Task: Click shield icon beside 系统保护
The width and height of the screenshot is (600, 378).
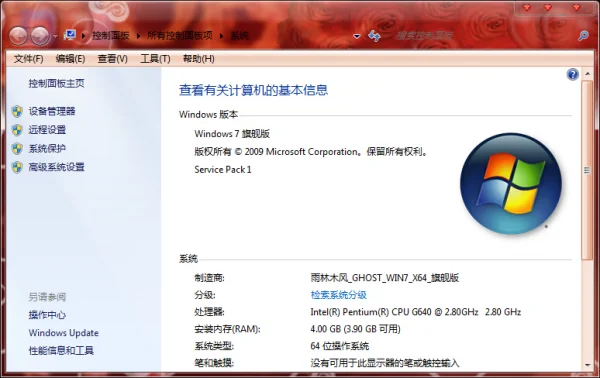Action: (17, 148)
